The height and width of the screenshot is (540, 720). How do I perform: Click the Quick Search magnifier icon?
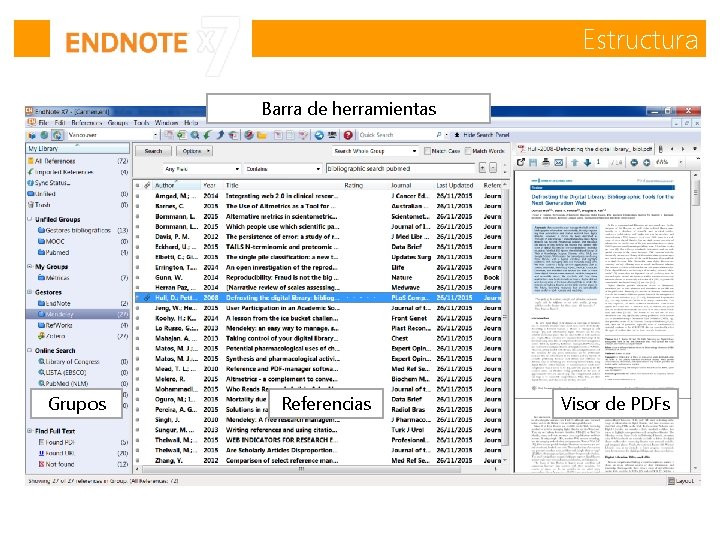439,135
